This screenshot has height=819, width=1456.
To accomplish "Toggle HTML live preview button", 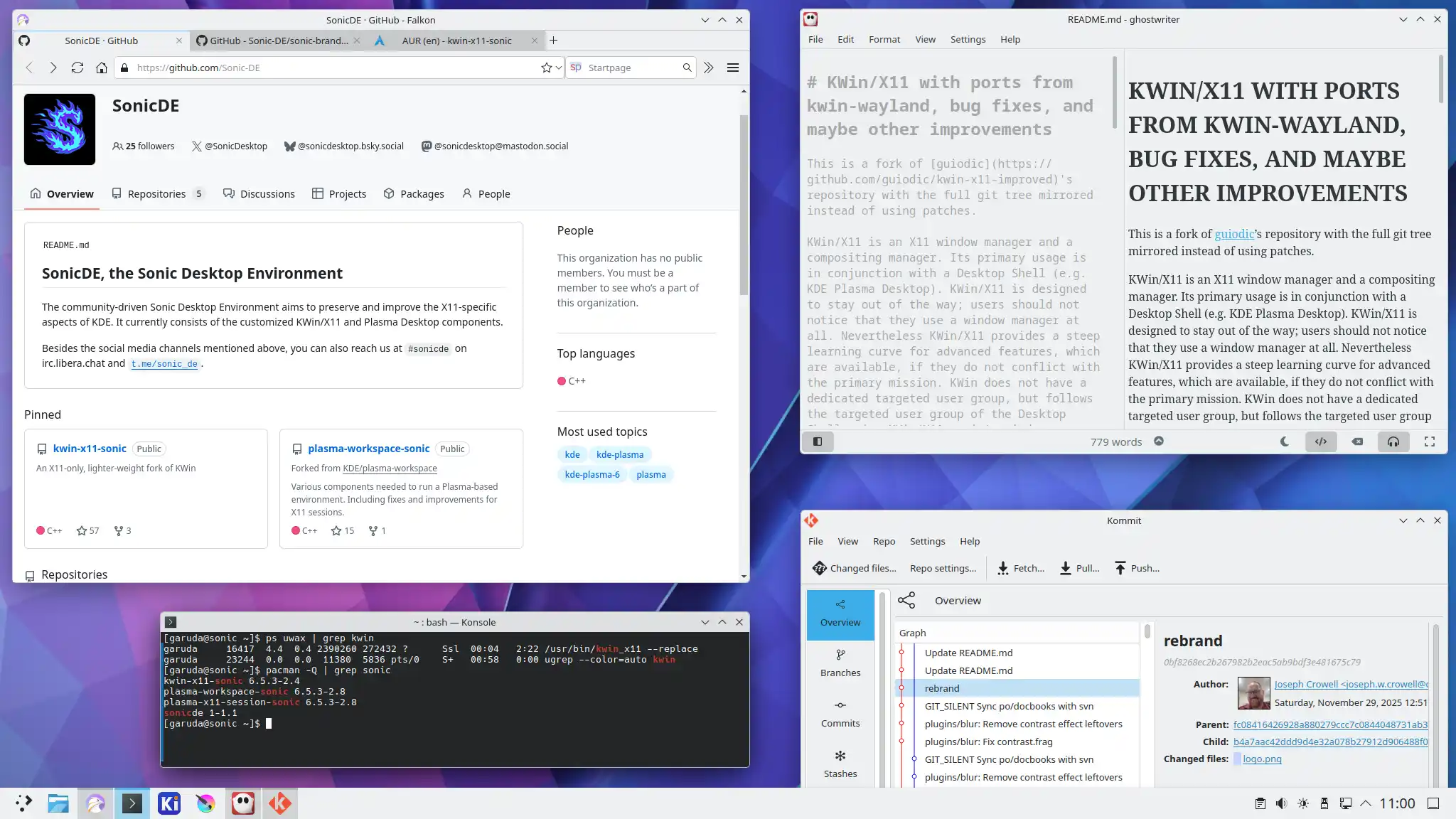I will tap(1320, 441).
